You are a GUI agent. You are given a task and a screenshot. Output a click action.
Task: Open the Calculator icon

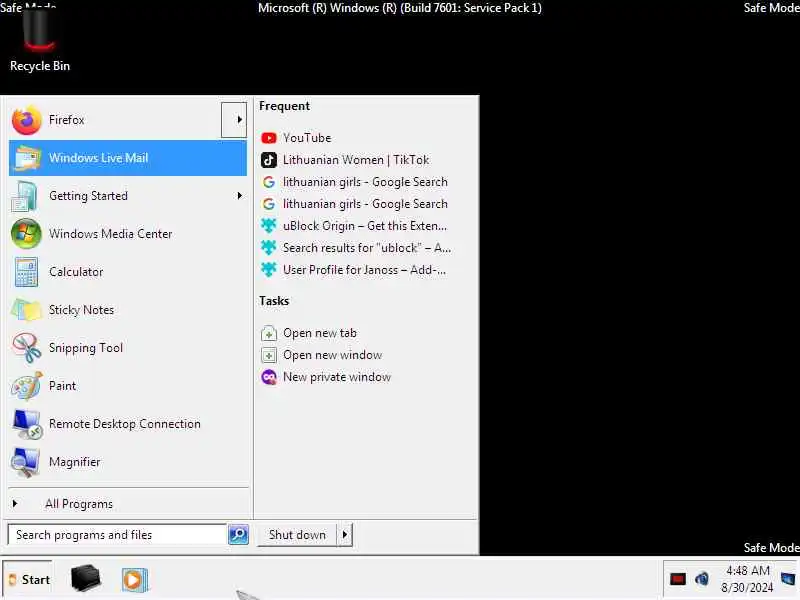point(26,272)
